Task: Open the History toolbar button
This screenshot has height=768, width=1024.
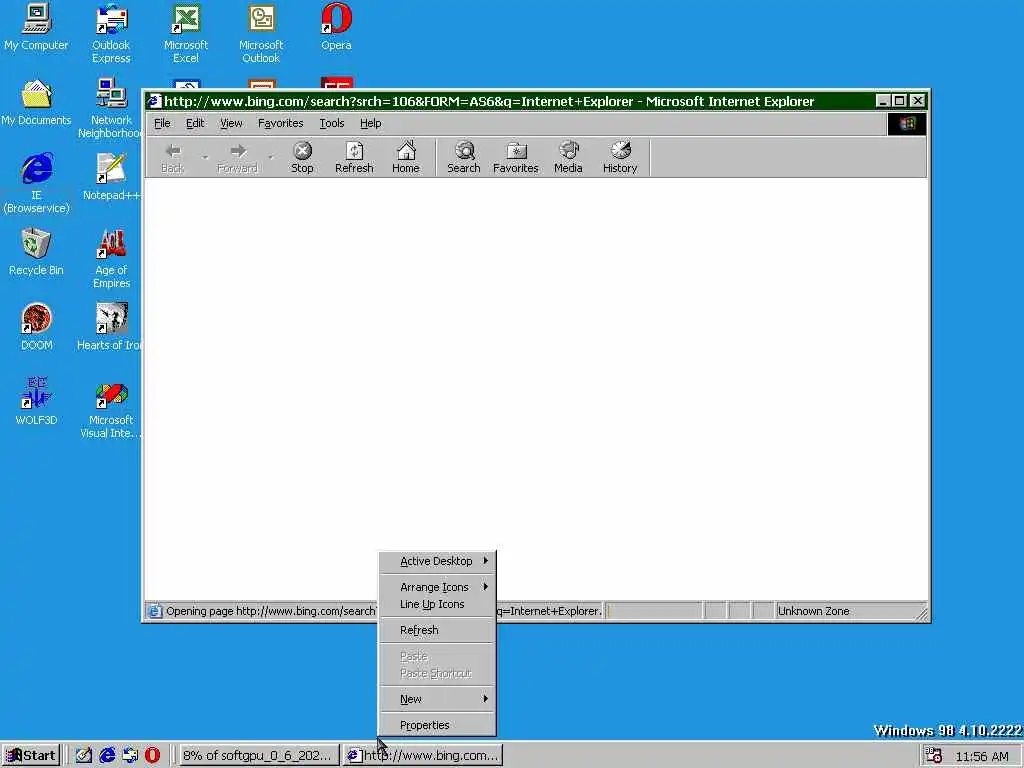Action: coord(620,157)
